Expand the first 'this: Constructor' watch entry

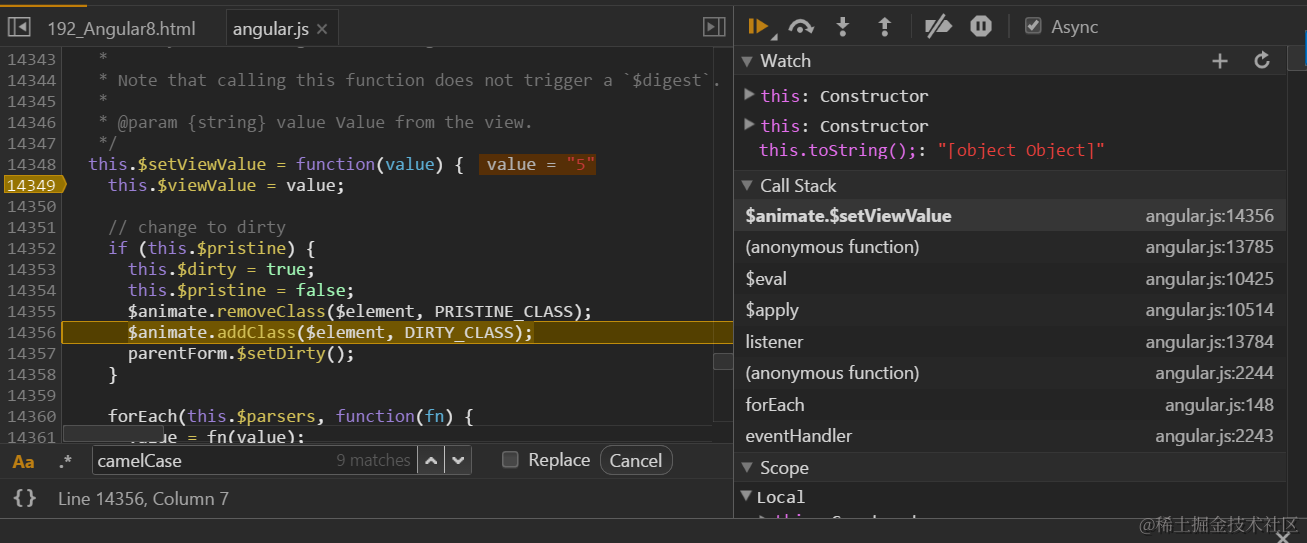[x=750, y=95]
